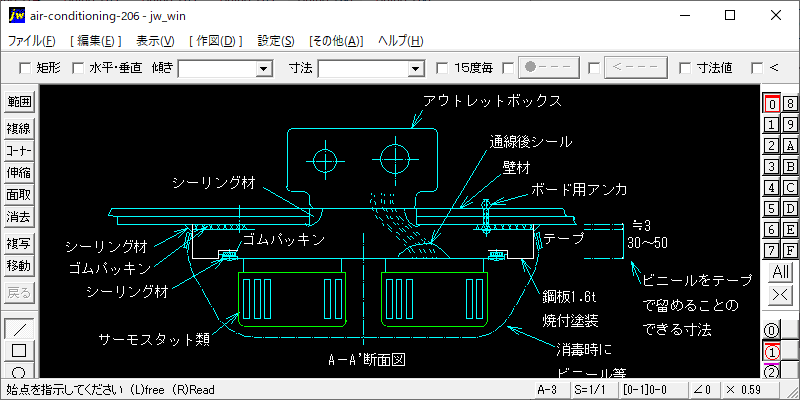Select layer D button
800x400 pixels.
coord(790,209)
